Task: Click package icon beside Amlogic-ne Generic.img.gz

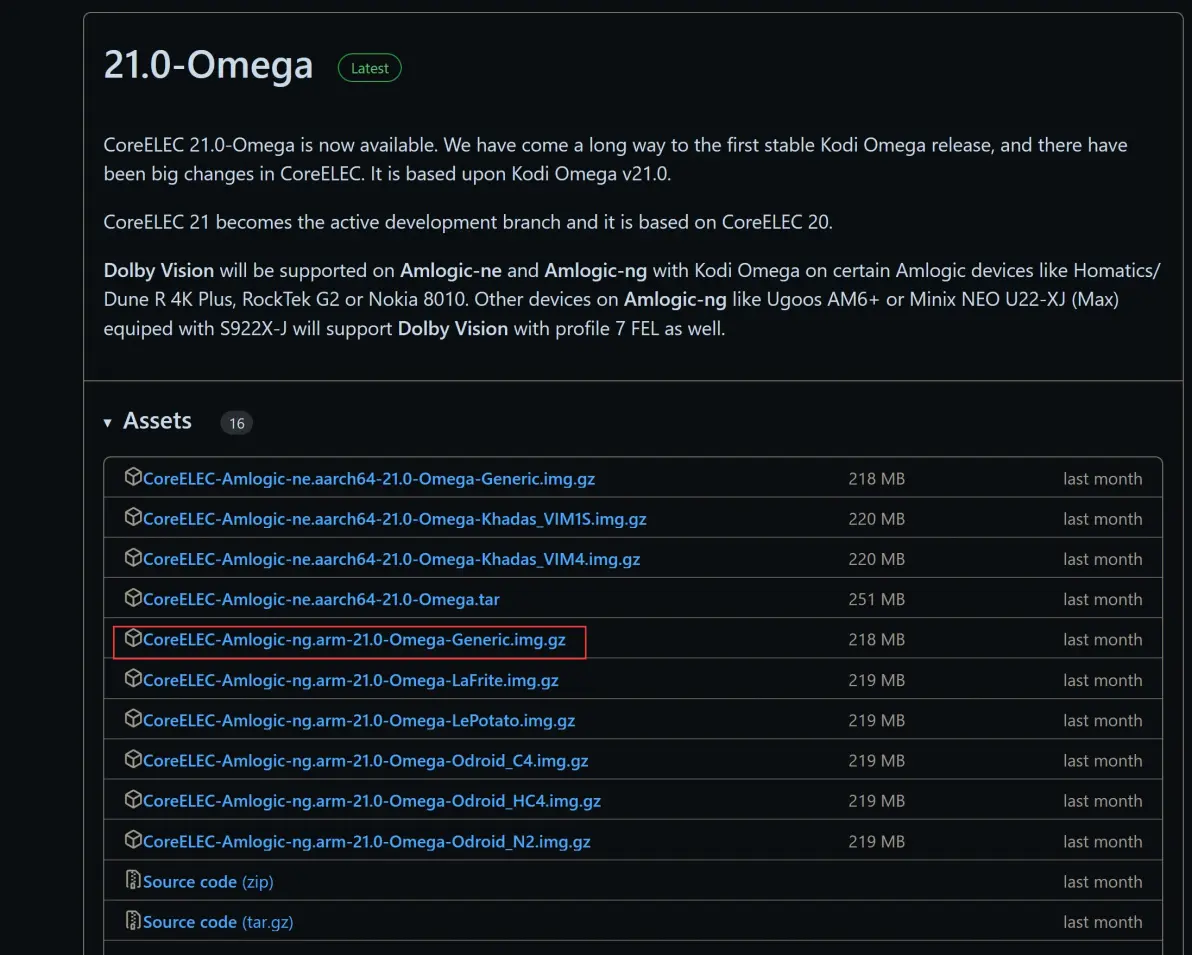Action: 133,478
